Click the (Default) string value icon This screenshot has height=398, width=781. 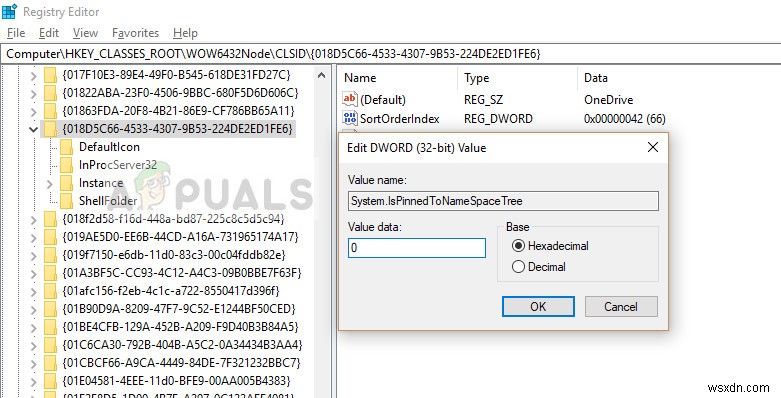pos(350,99)
